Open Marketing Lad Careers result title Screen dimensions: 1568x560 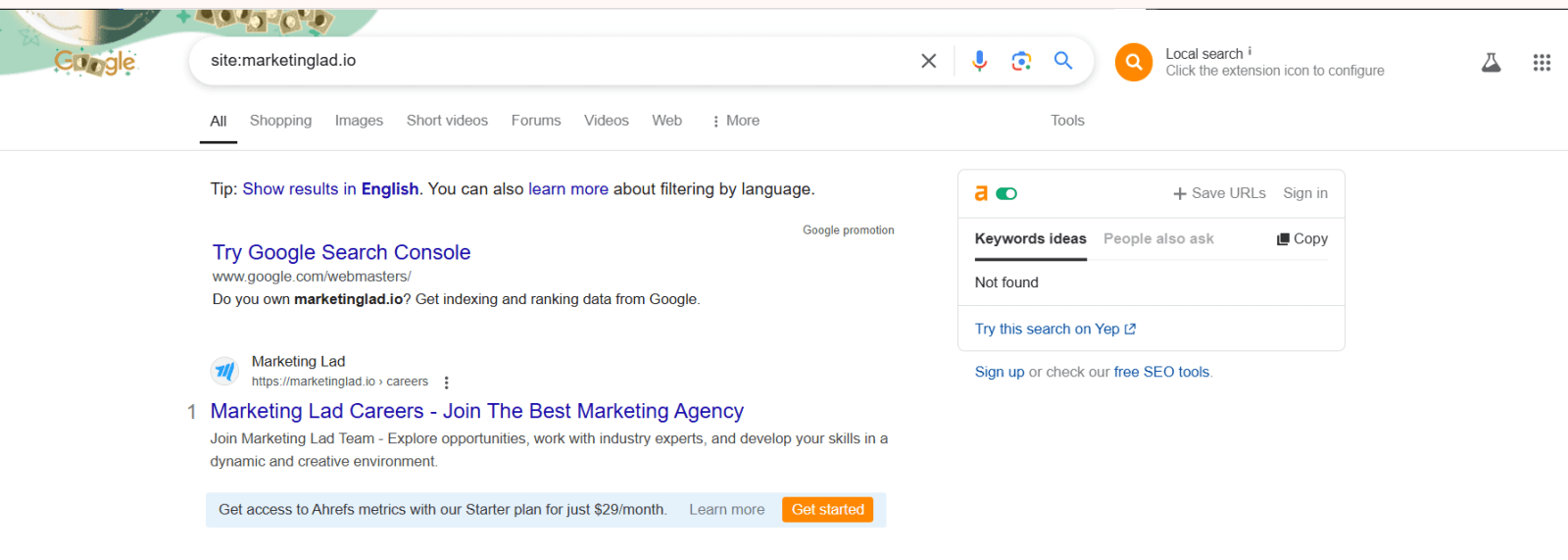[476, 411]
